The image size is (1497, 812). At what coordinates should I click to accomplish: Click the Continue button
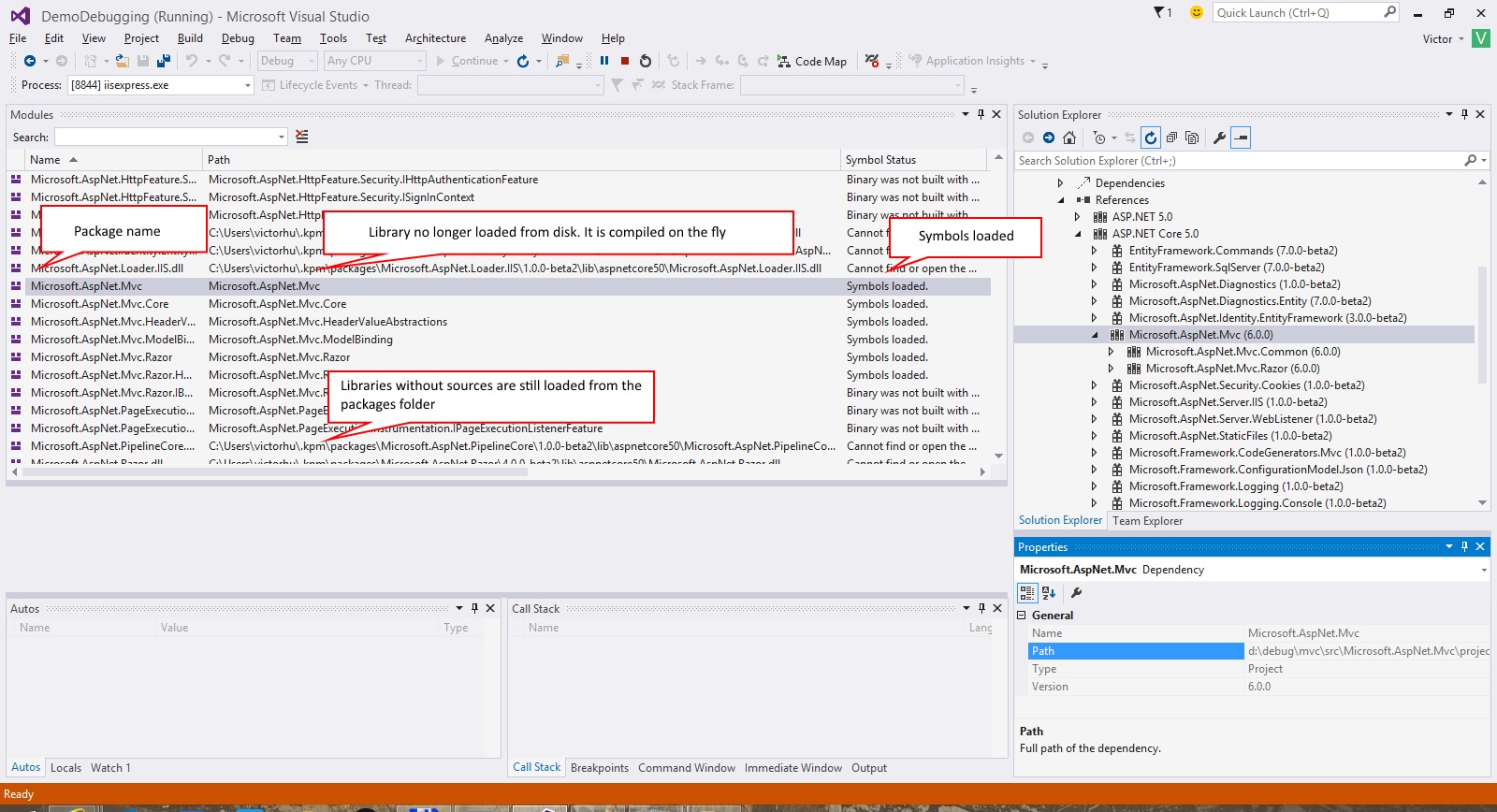467,61
